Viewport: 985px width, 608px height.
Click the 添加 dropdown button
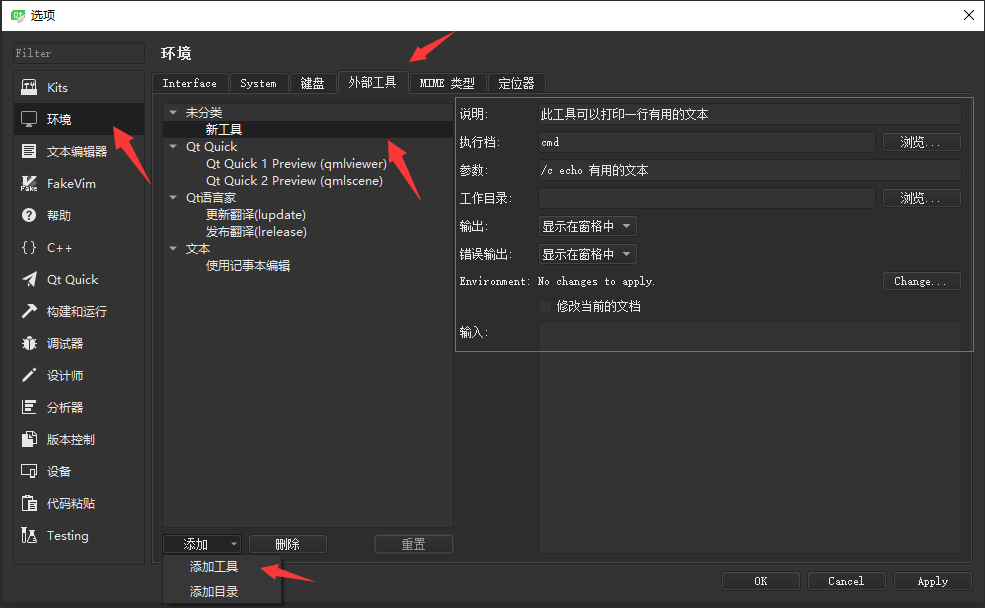click(202, 544)
